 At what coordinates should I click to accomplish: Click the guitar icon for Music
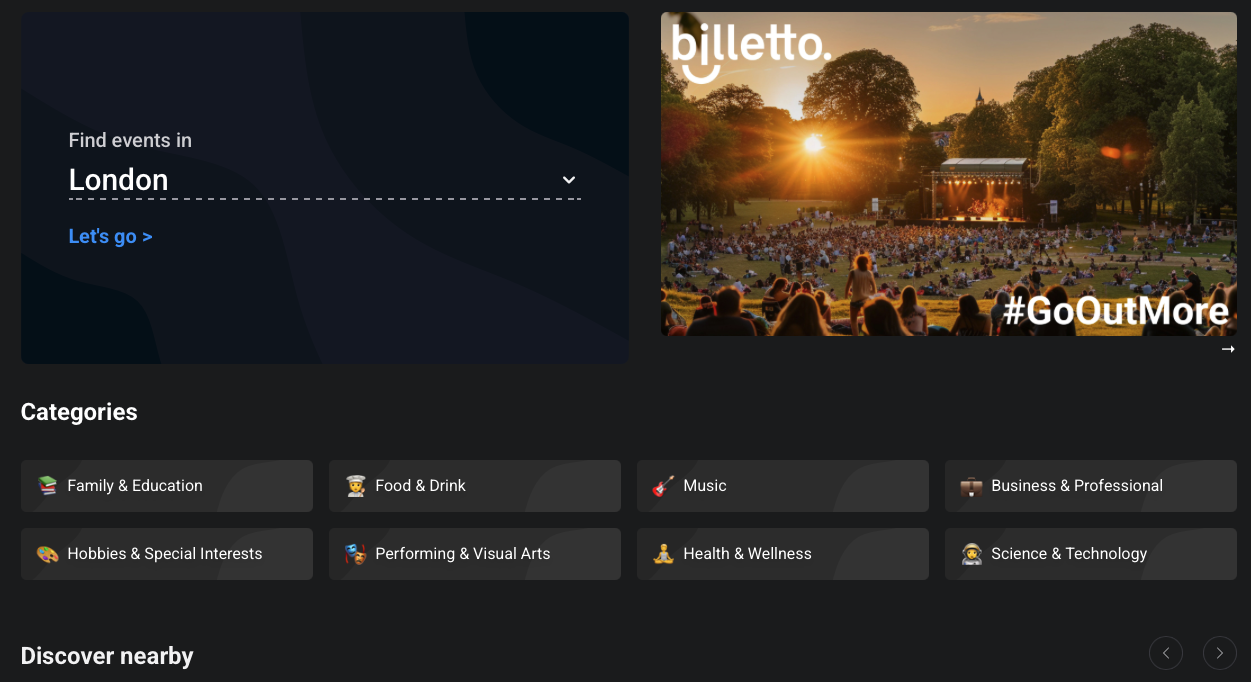[x=663, y=486]
